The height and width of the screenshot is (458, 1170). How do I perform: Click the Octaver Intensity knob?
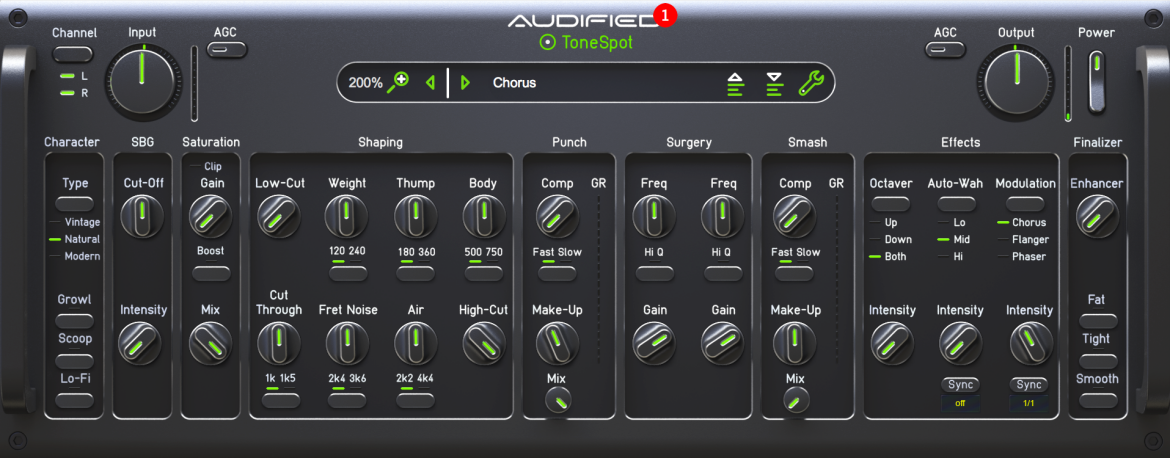(x=892, y=345)
